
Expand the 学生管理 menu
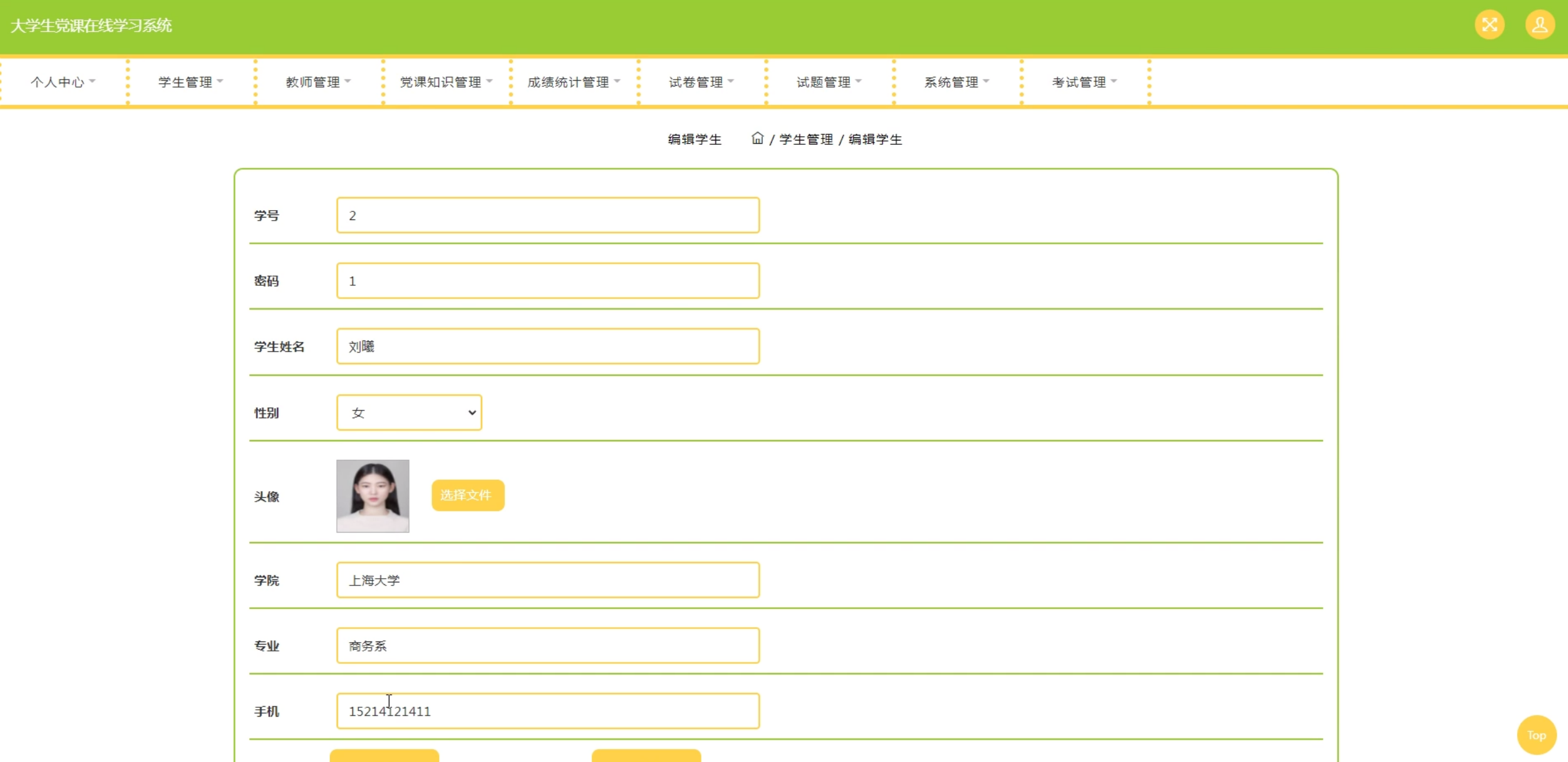pos(190,82)
